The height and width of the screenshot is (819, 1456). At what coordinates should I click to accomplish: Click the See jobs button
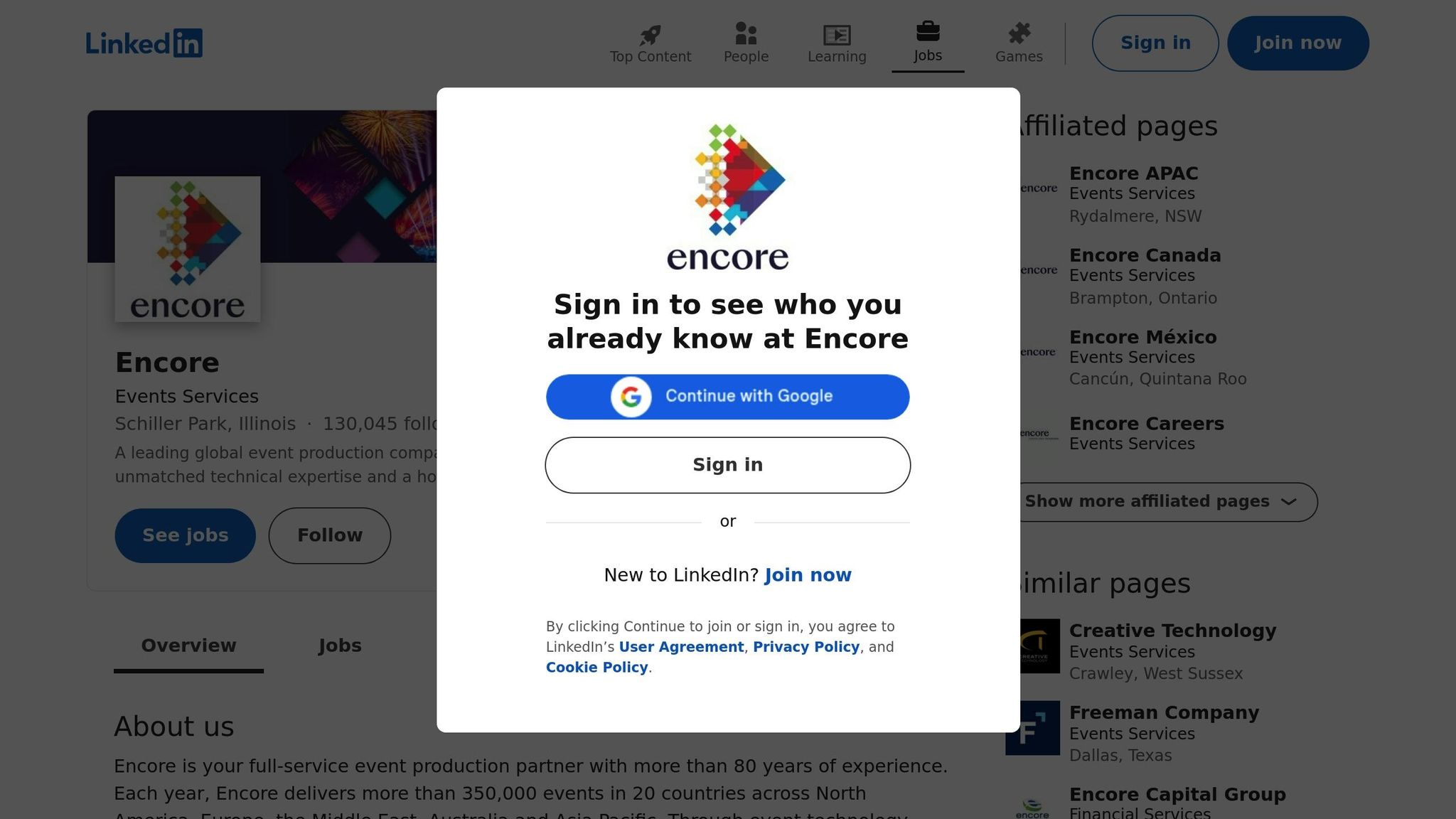coord(185,535)
